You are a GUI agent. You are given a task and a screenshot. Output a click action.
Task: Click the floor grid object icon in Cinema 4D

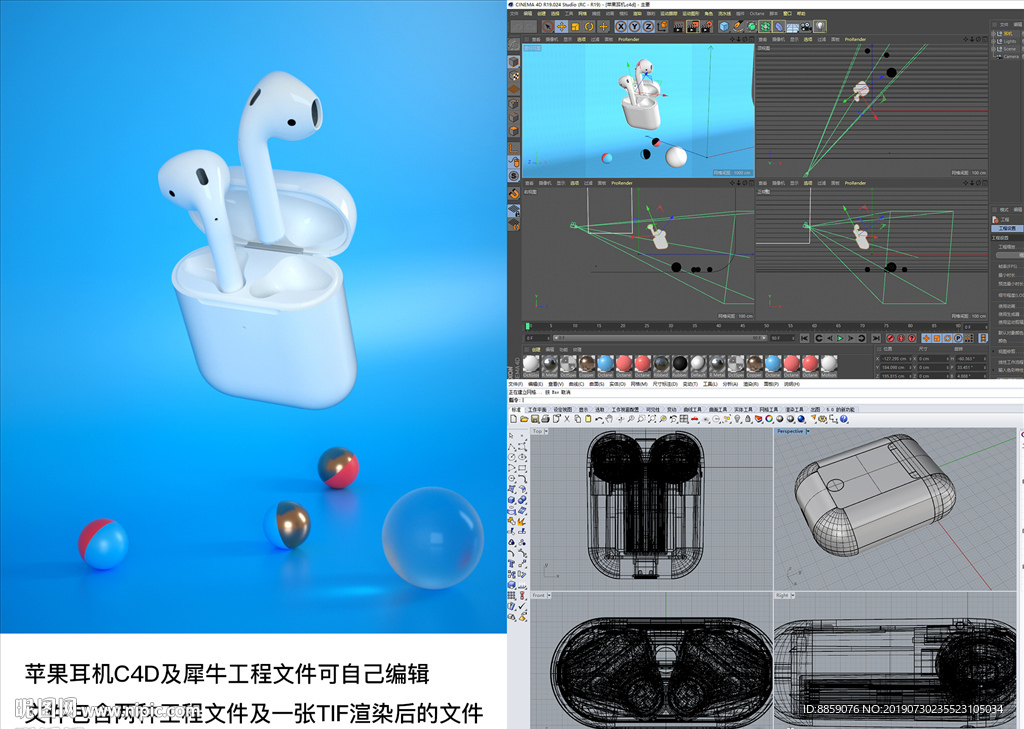click(x=792, y=26)
